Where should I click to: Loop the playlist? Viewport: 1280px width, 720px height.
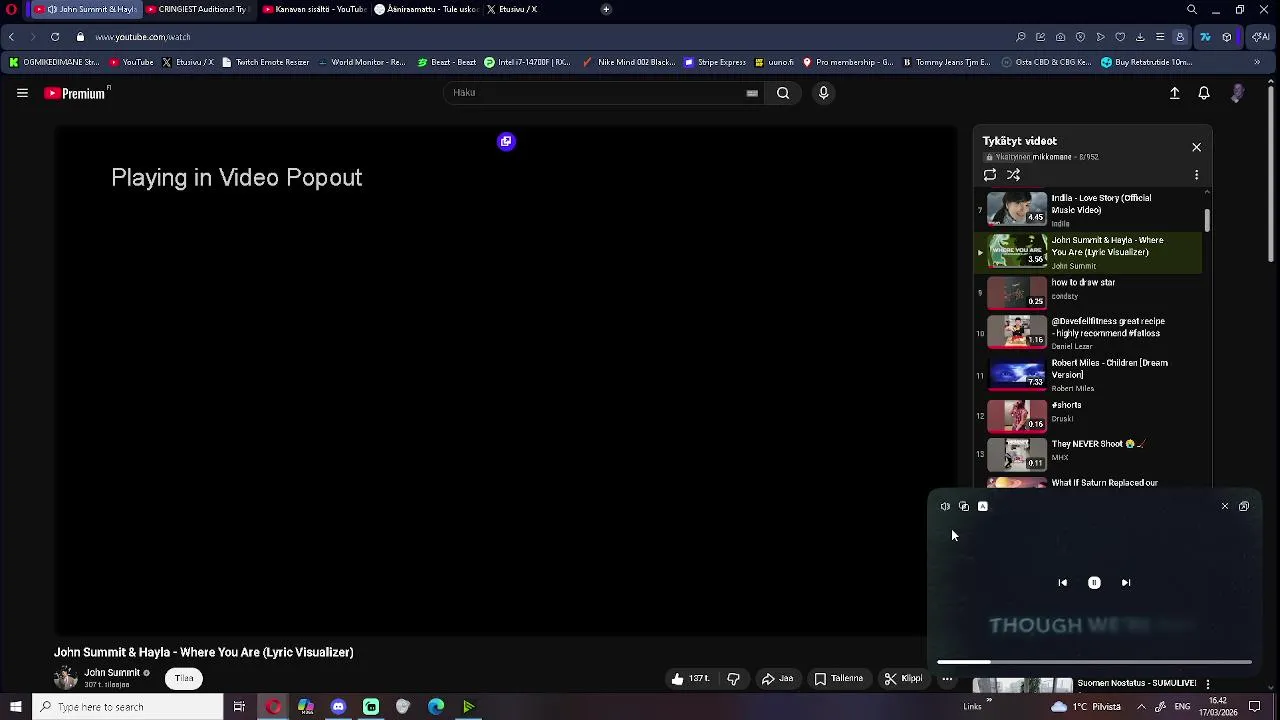tap(990, 175)
